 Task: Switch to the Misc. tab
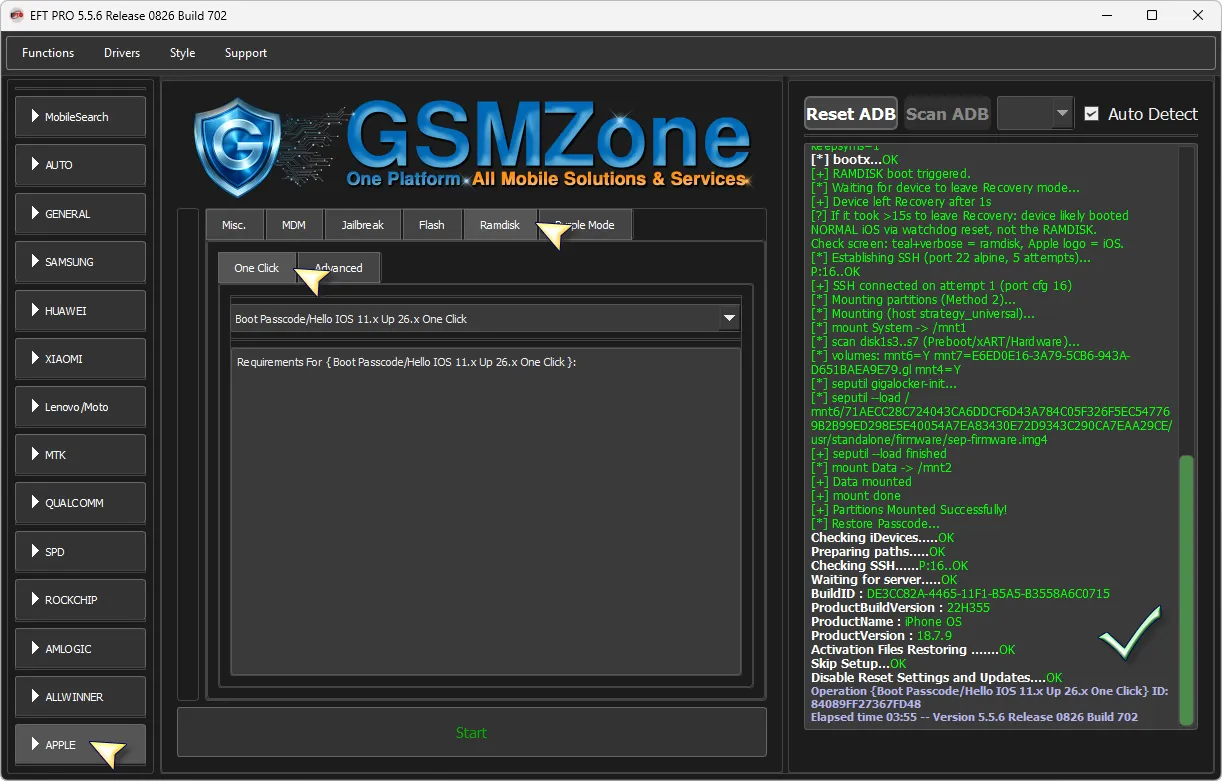(235, 225)
